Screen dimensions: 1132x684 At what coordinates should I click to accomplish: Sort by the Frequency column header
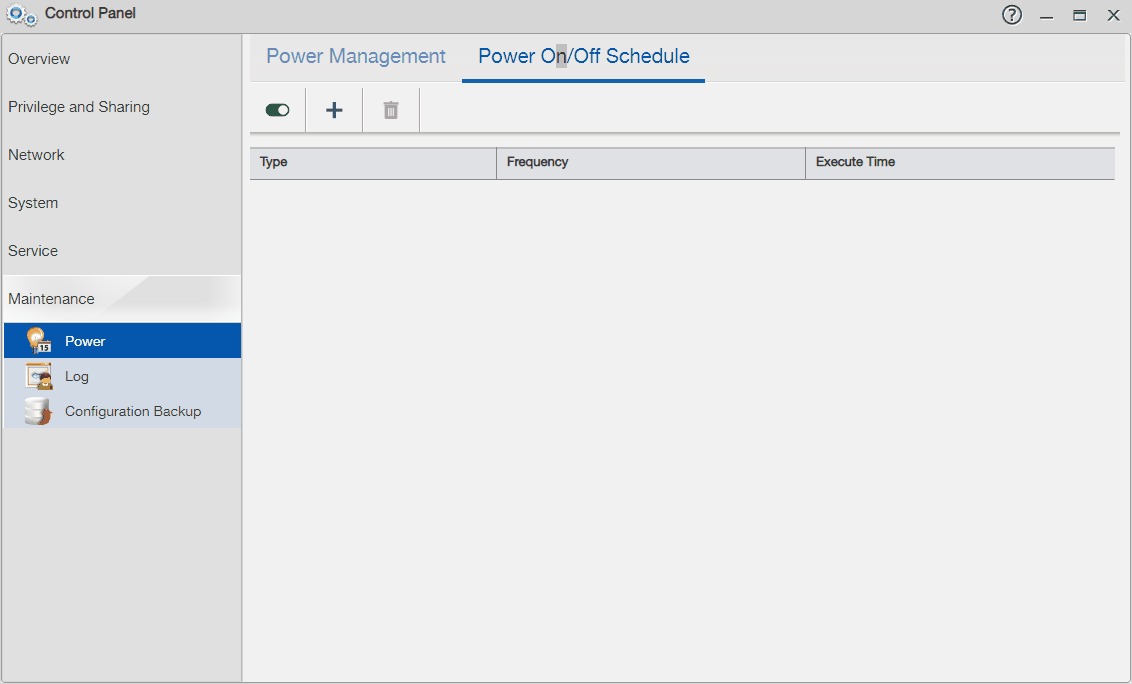[651, 163]
